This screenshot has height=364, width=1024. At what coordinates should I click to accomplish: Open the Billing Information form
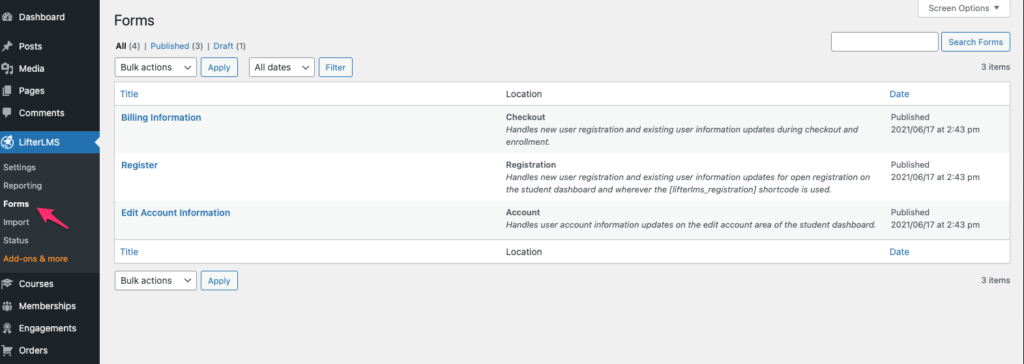[161, 118]
